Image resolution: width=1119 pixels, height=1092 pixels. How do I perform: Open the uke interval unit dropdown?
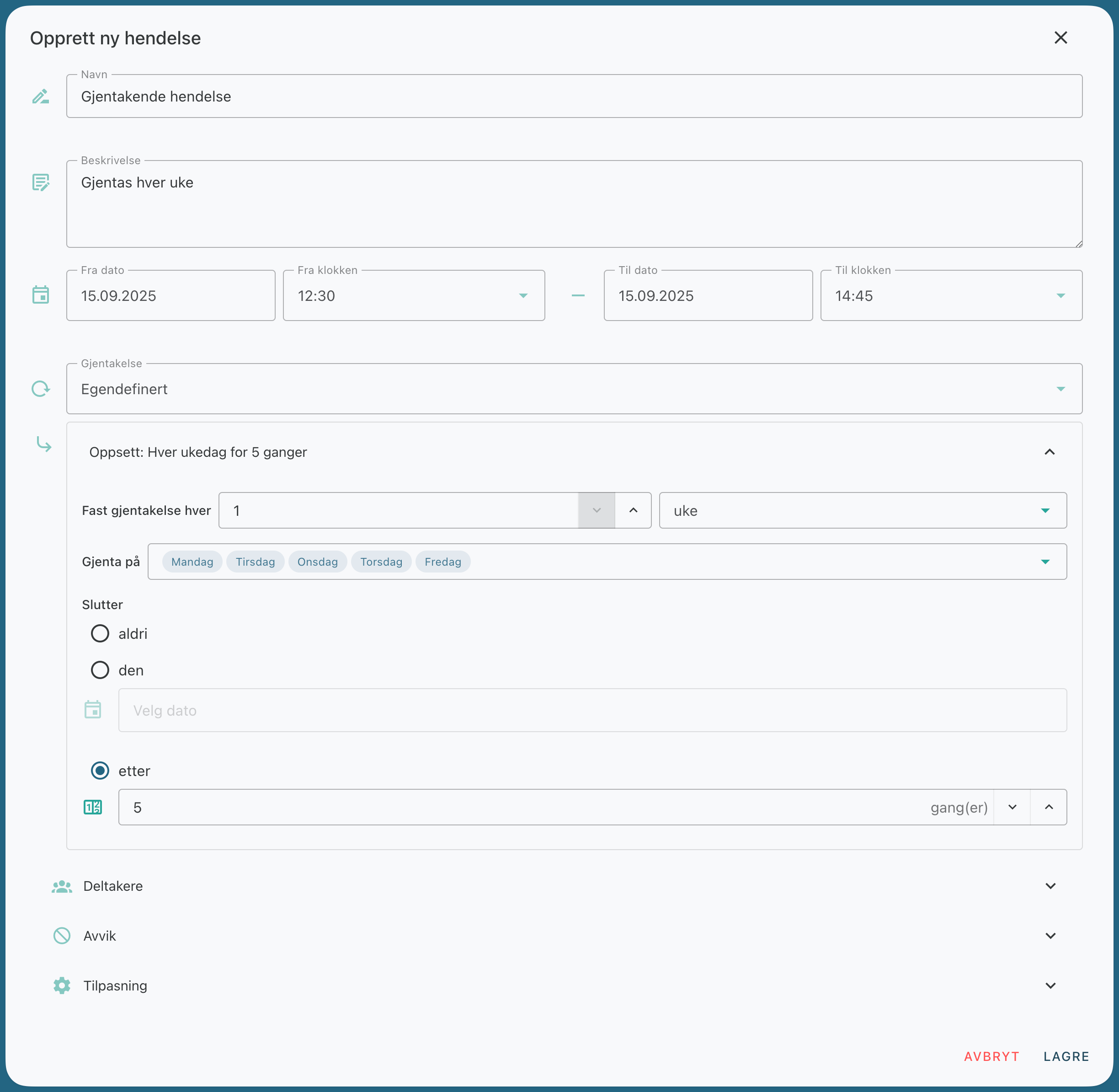(x=863, y=510)
